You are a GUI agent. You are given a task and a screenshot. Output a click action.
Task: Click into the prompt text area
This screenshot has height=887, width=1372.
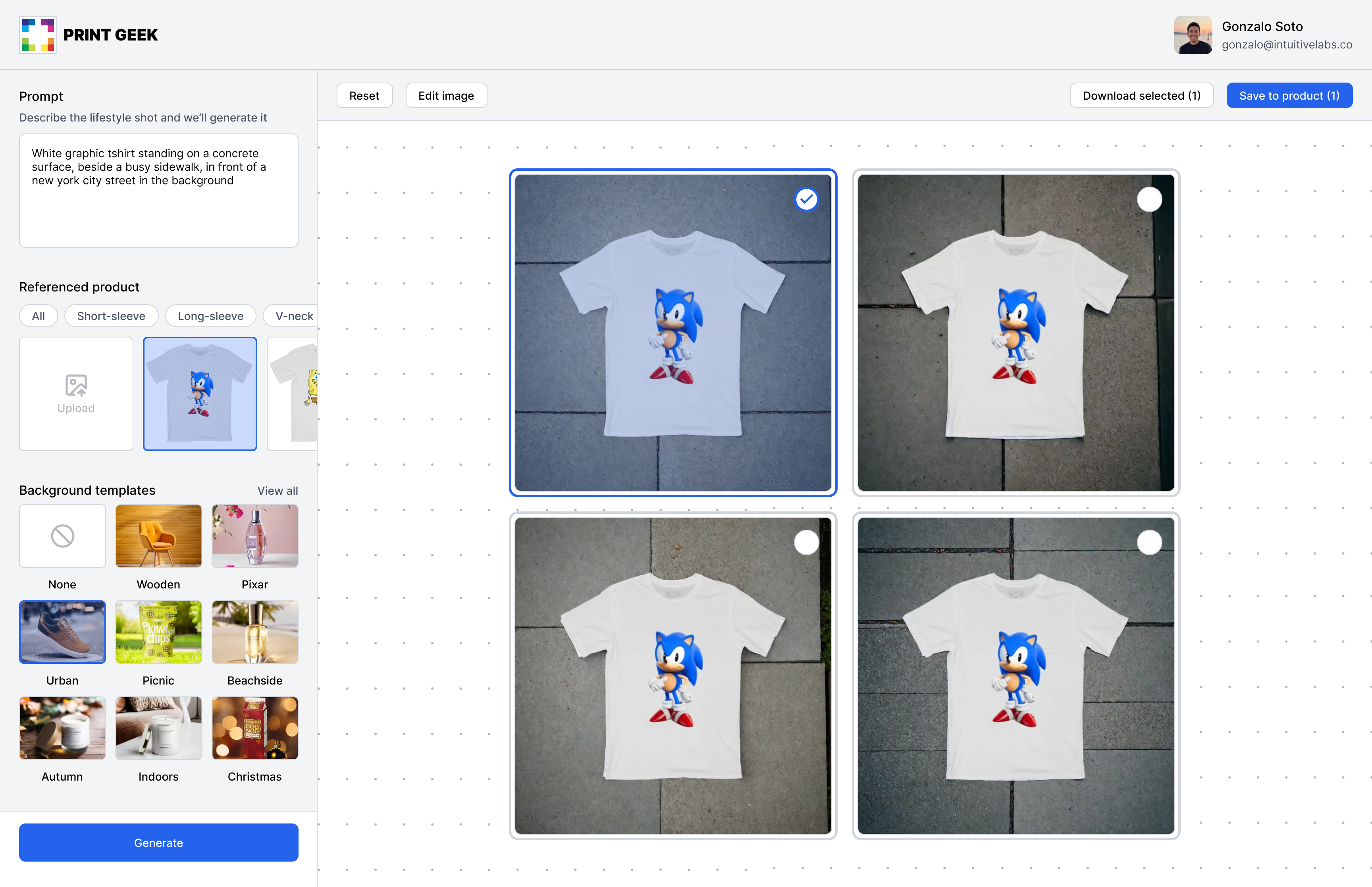pos(158,191)
